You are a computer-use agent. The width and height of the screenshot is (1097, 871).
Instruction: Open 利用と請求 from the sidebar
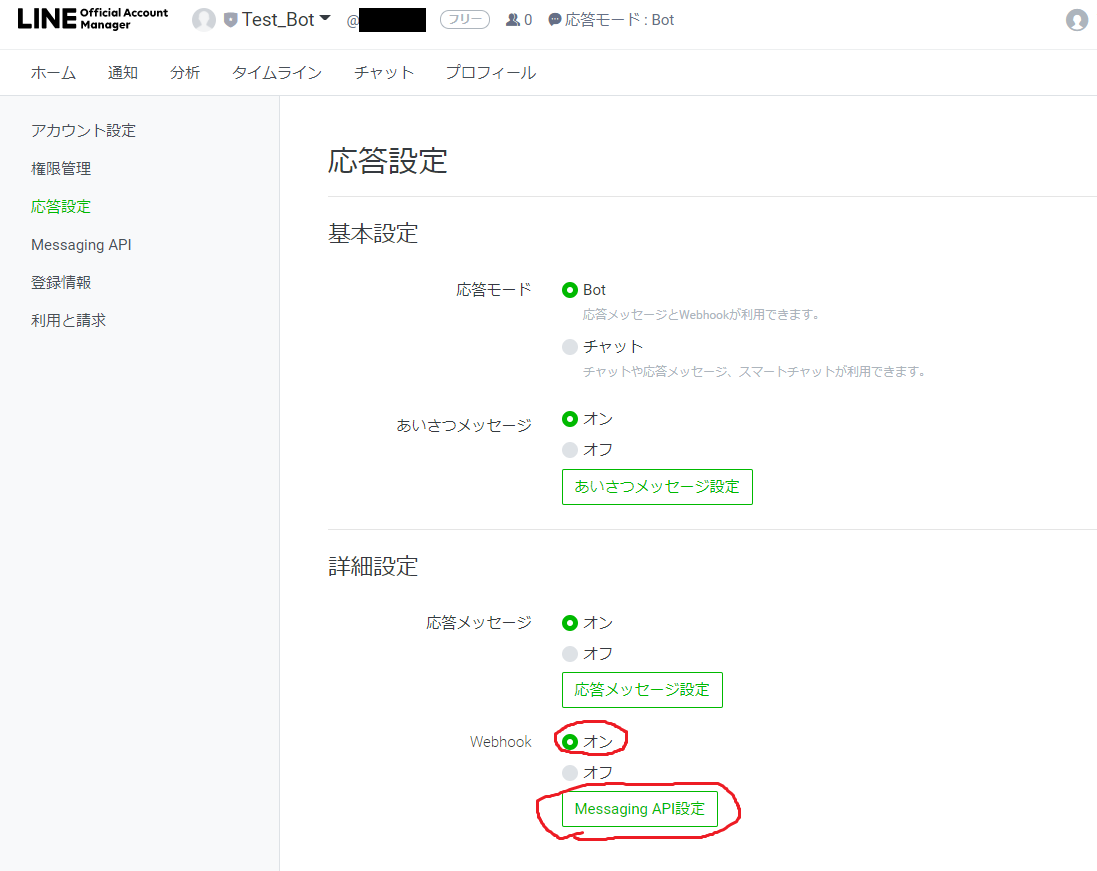pyautogui.click(x=67, y=320)
